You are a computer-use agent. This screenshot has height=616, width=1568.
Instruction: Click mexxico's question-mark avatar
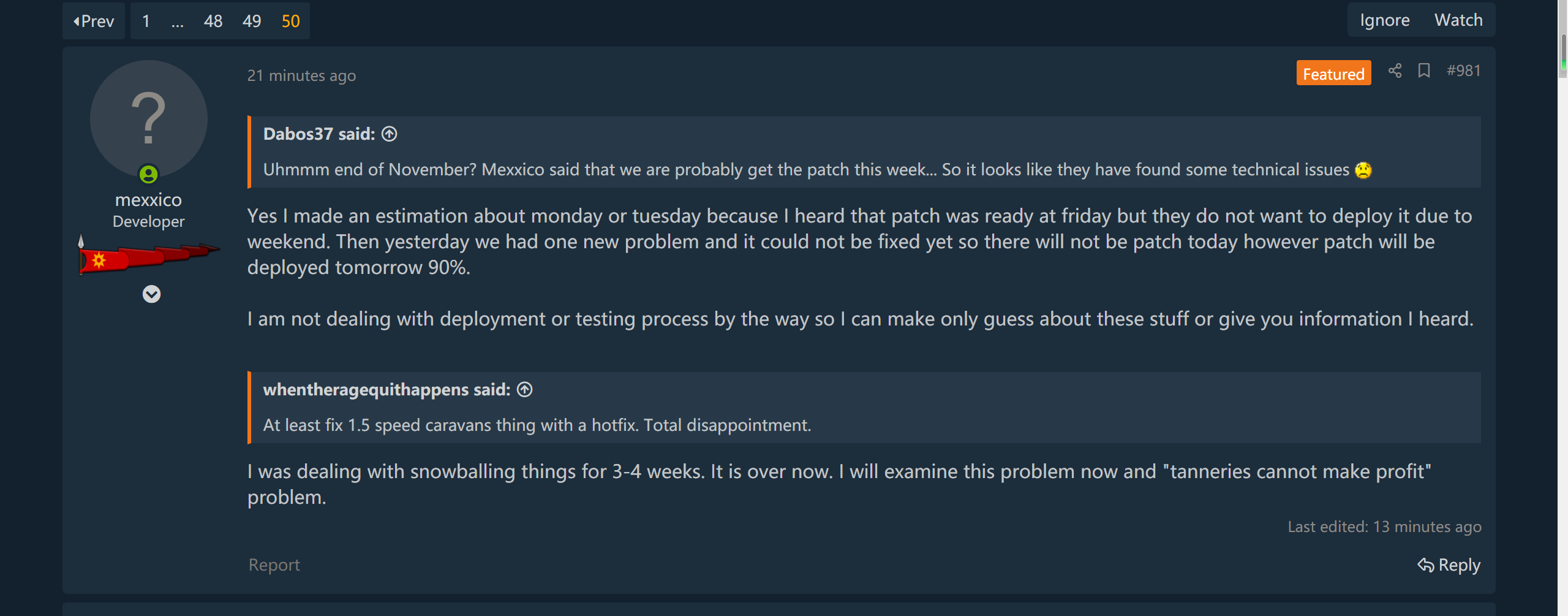[149, 118]
